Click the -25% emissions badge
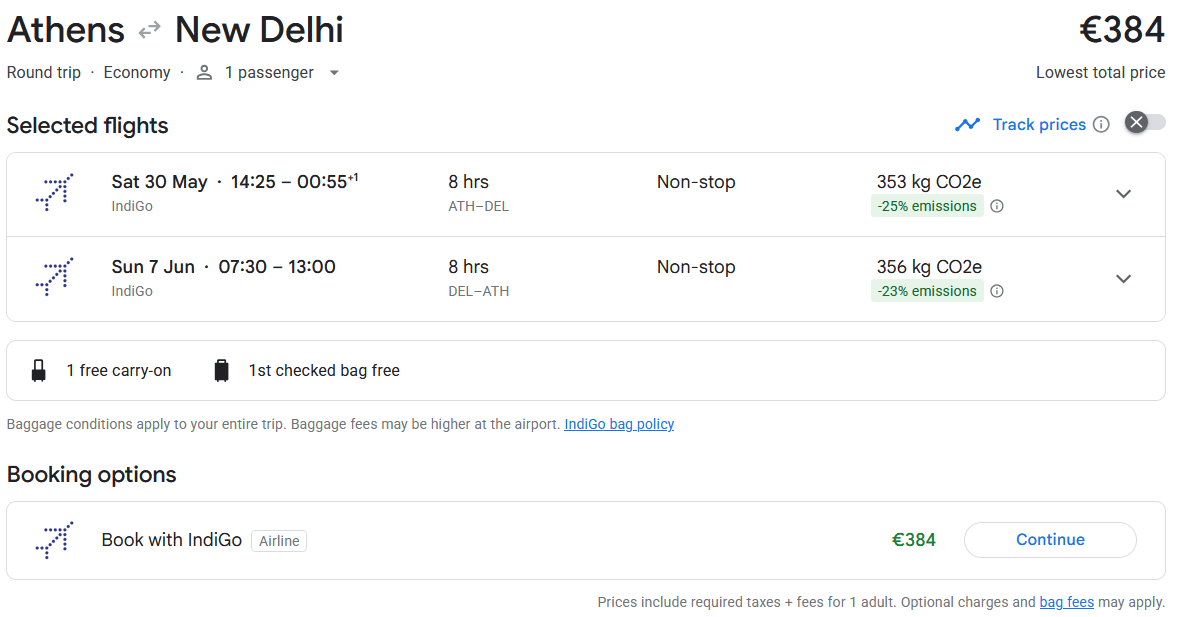1183x617 pixels. (926, 207)
